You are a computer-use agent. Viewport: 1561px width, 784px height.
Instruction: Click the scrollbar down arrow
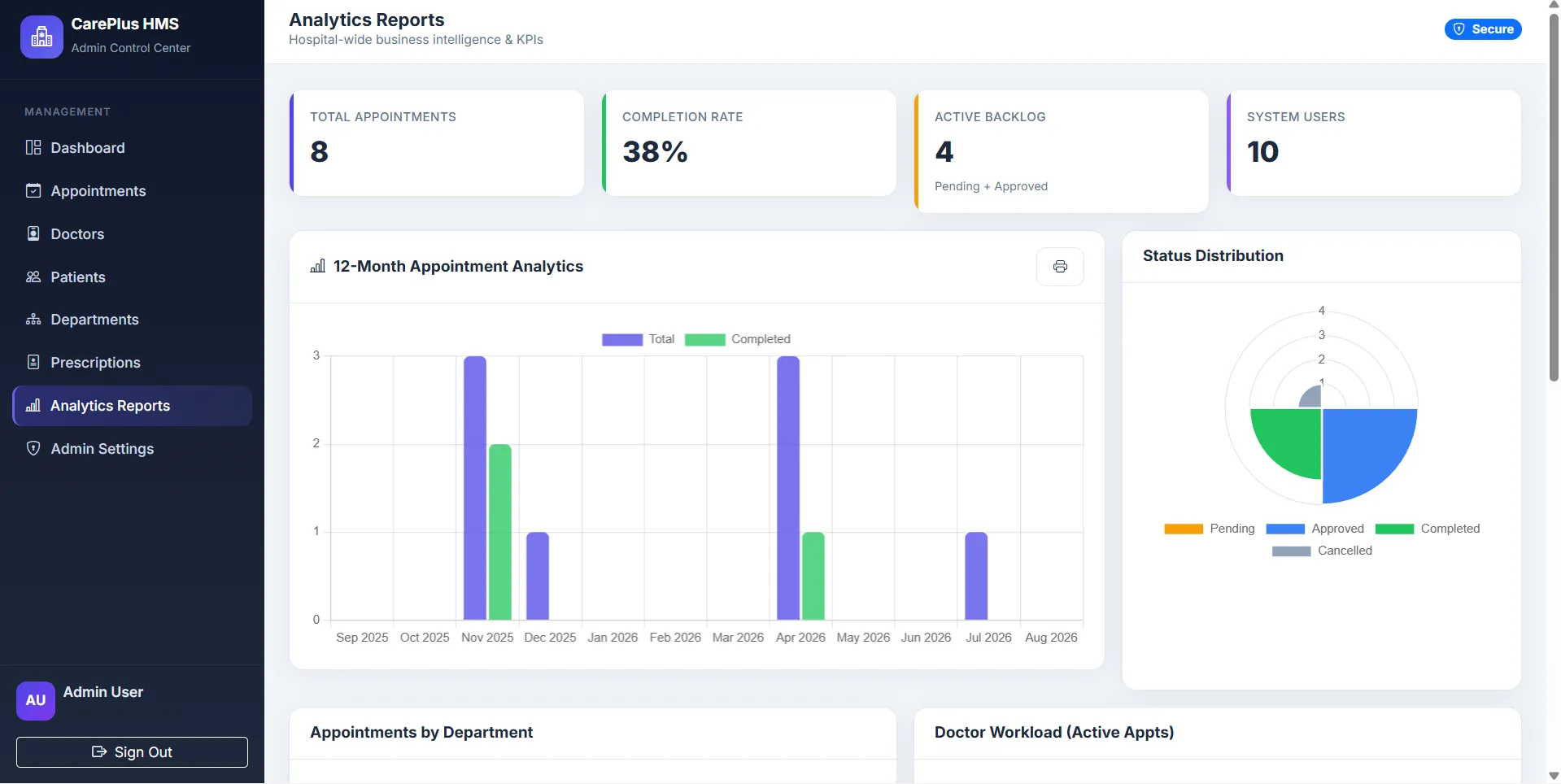click(x=1554, y=776)
